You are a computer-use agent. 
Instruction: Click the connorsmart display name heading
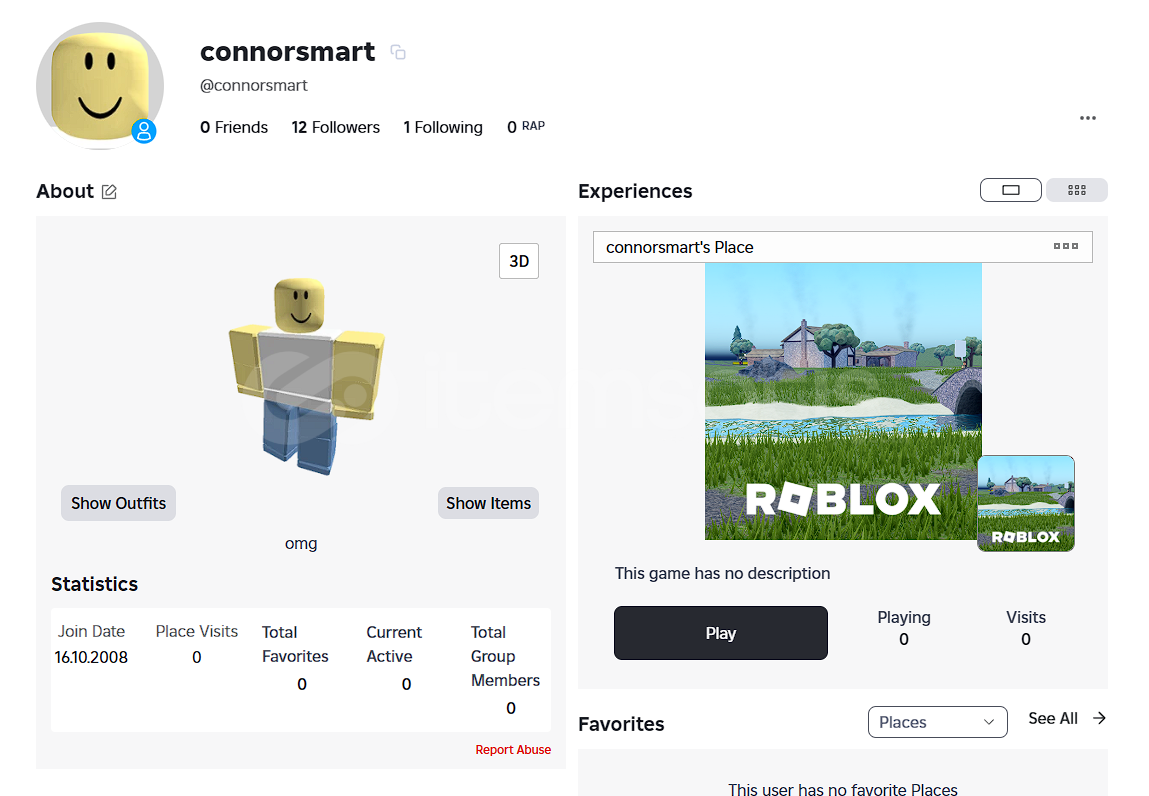click(x=287, y=52)
